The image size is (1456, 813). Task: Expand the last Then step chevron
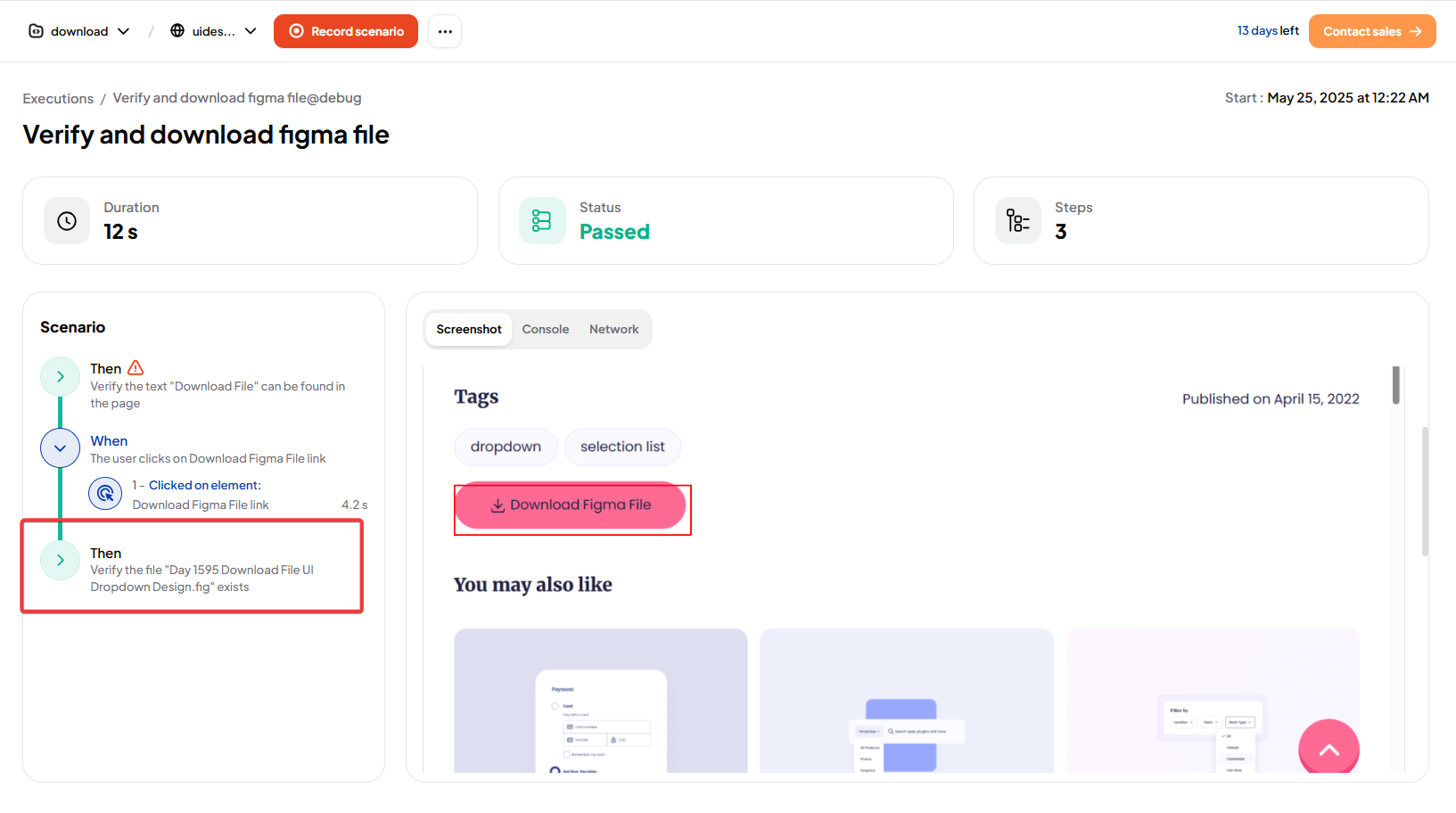[61, 561]
